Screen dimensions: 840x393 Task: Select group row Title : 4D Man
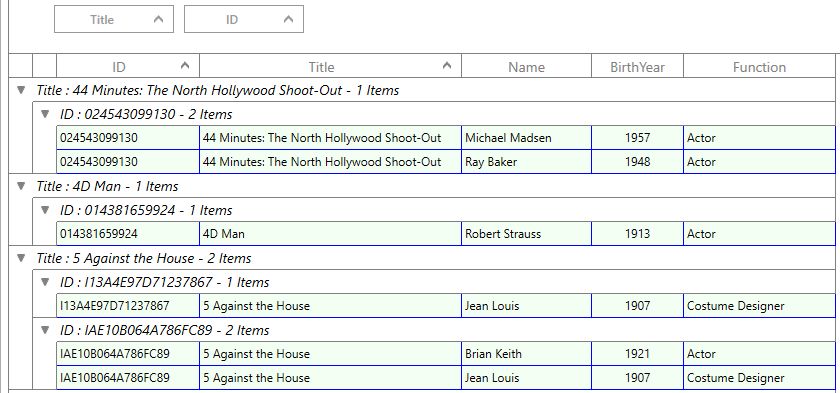(422, 186)
